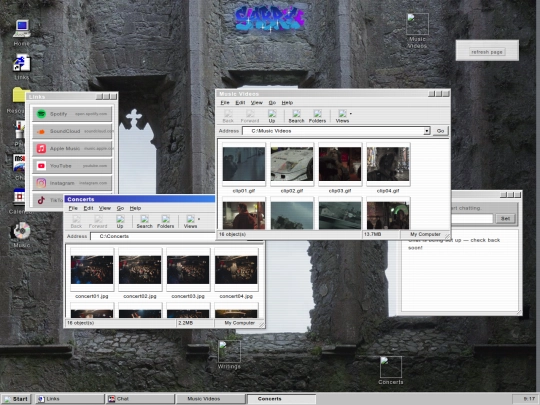Image resolution: width=540 pixels, height=405 pixels.
Task: Select the concert02.jpg thumbnail
Action: [x=140, y=269]
